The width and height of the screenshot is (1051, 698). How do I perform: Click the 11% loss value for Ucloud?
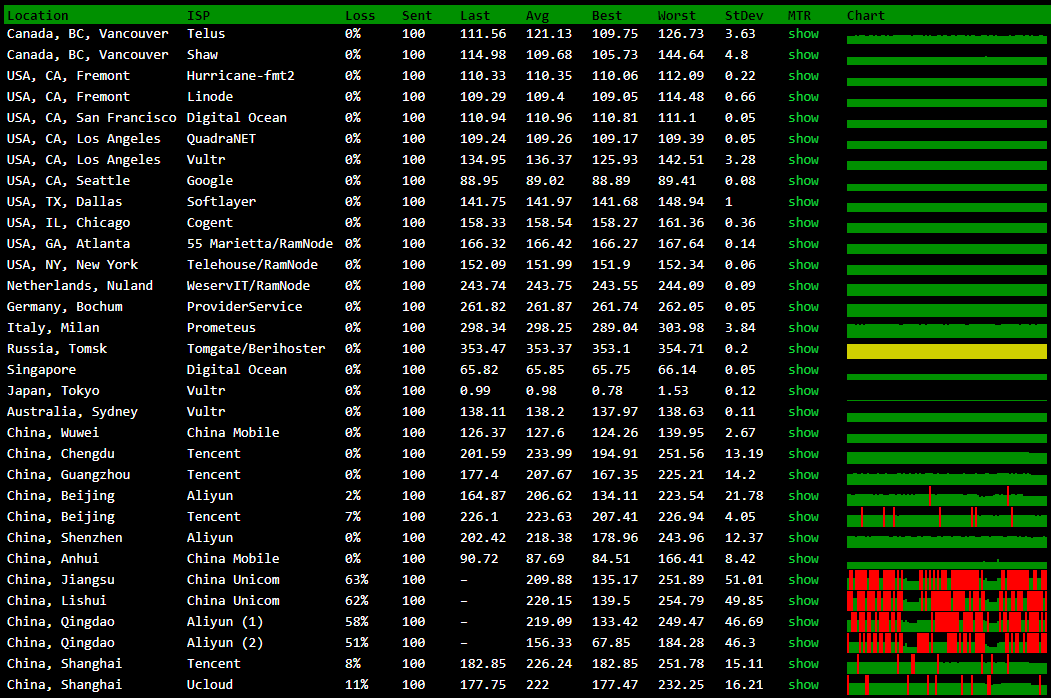point(357,685)
